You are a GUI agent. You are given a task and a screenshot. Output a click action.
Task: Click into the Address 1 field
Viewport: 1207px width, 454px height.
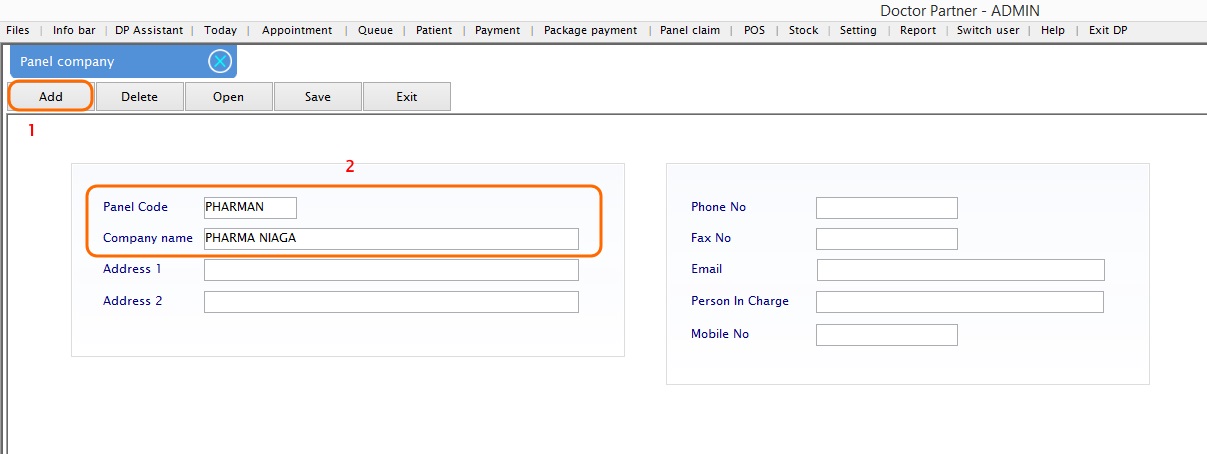(391, 270)
